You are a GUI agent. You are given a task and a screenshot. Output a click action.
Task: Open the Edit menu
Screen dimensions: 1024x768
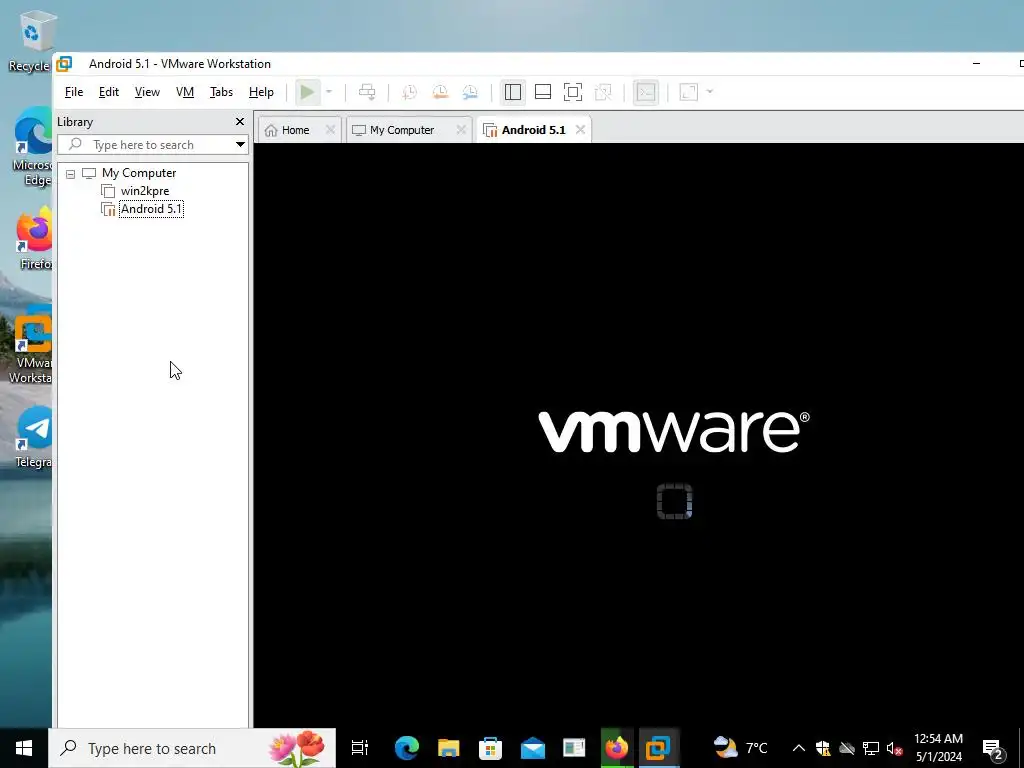pyautogui.click(x=108, y=92)
